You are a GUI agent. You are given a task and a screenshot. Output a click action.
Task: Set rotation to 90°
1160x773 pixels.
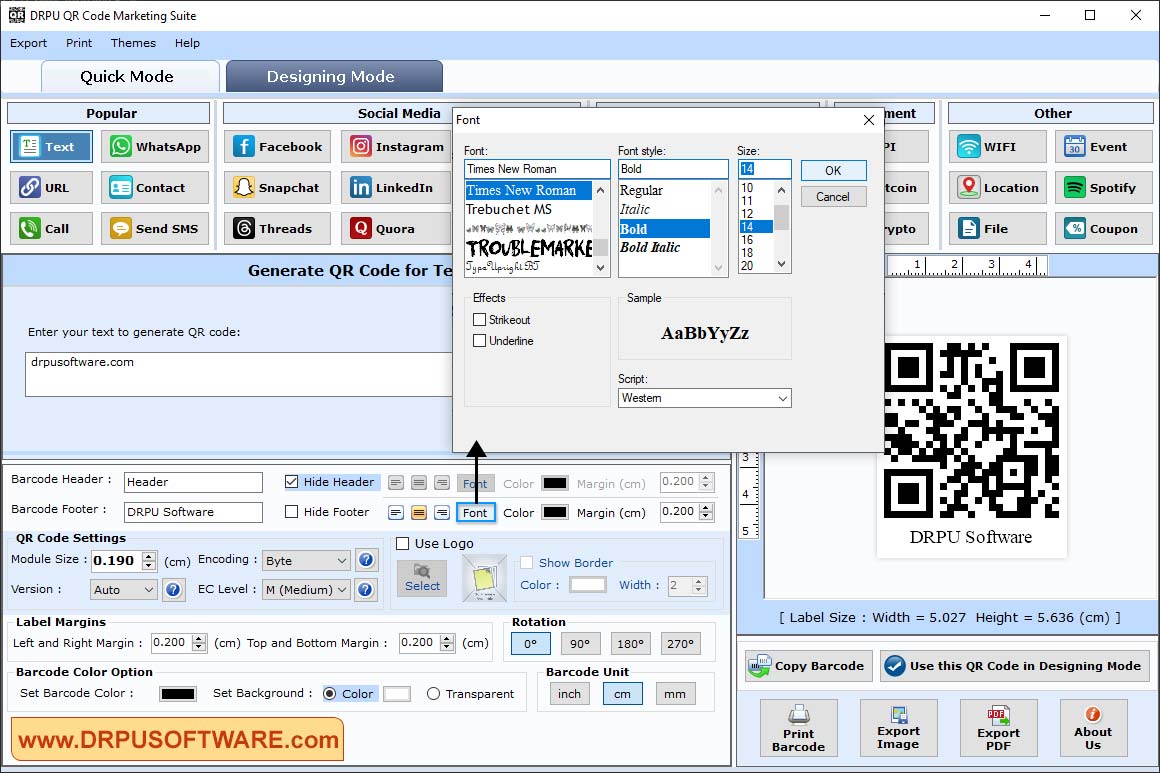coord(581,644)
